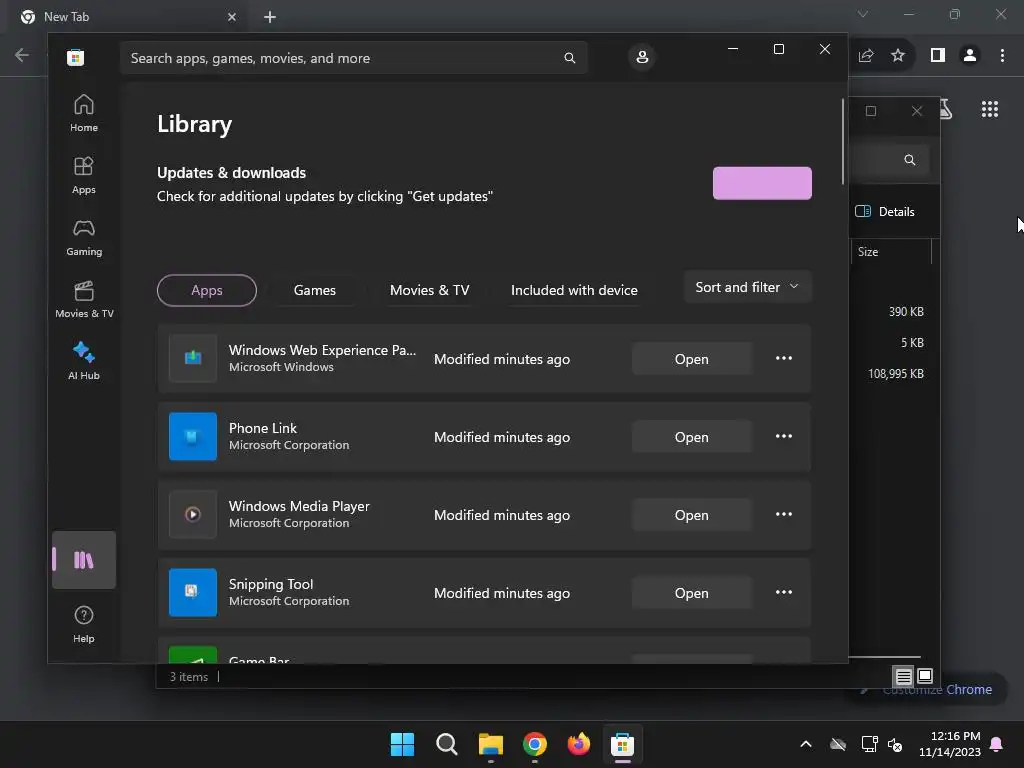1024x768 pixels.
Task: Click the Store library vertical scrollbar
Action: tap(843, 142)
